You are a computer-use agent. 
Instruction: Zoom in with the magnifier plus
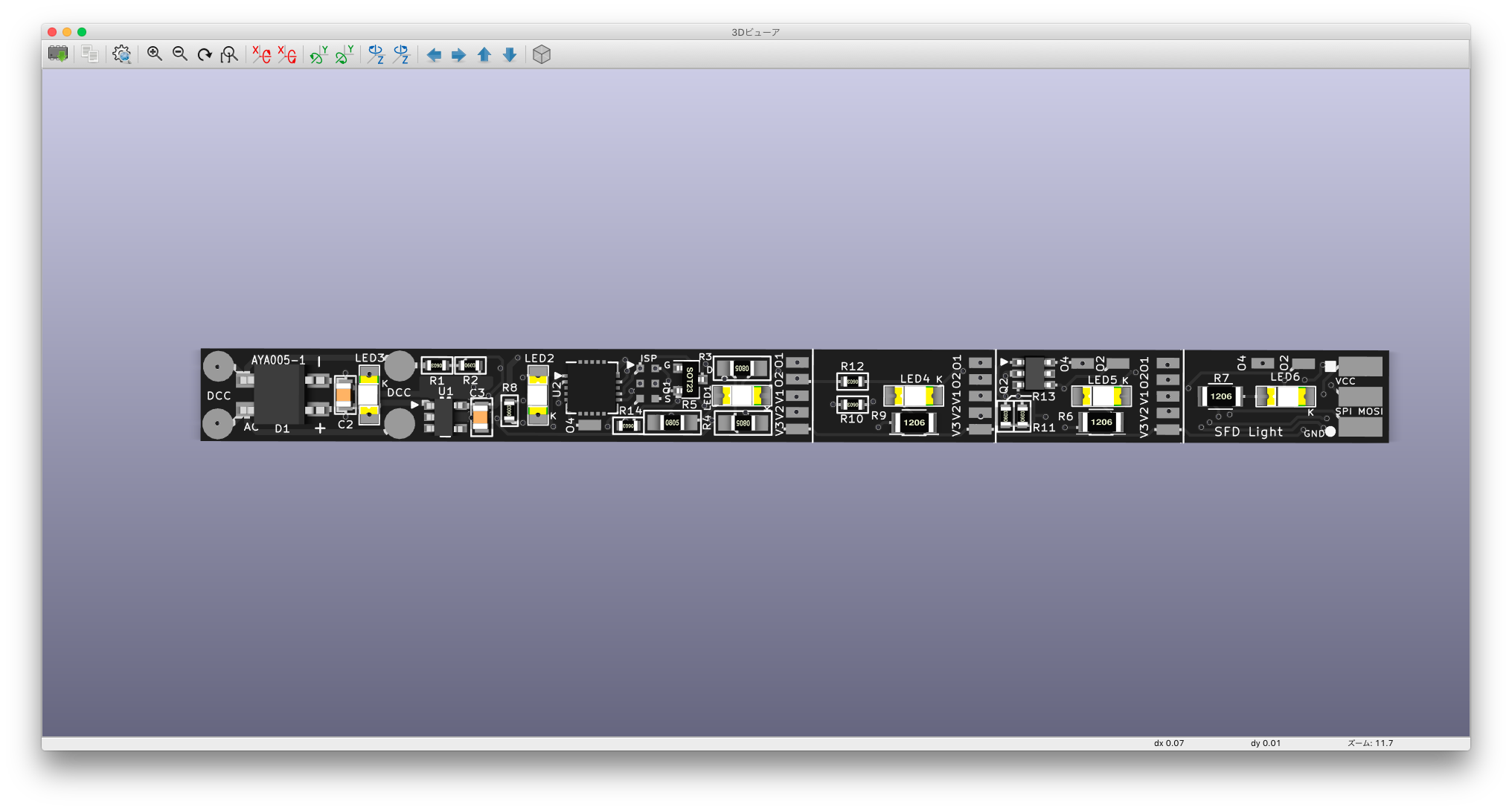coord(155,54)
